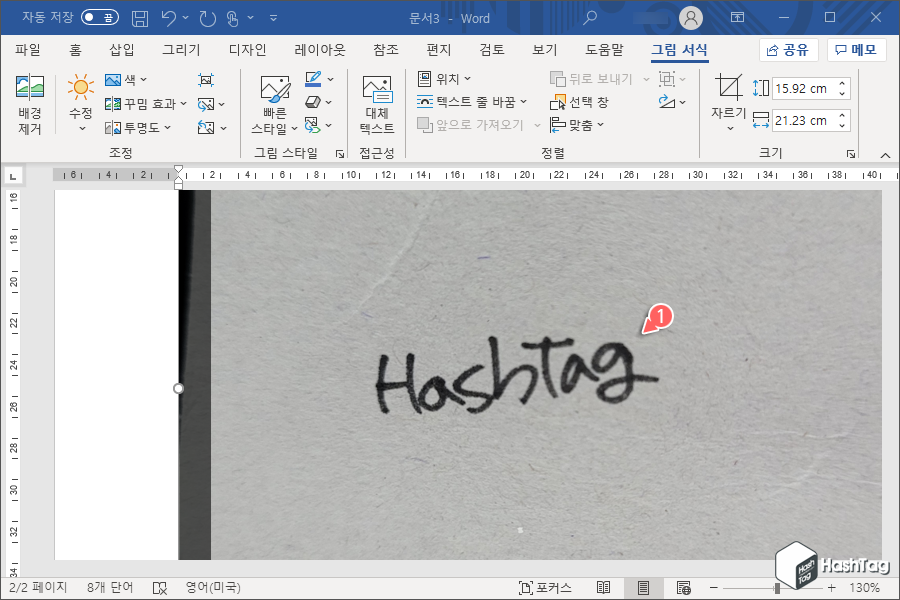900x600 pixels.
Task: Switch to the 홈 tab
Action: tap(75, 50)
